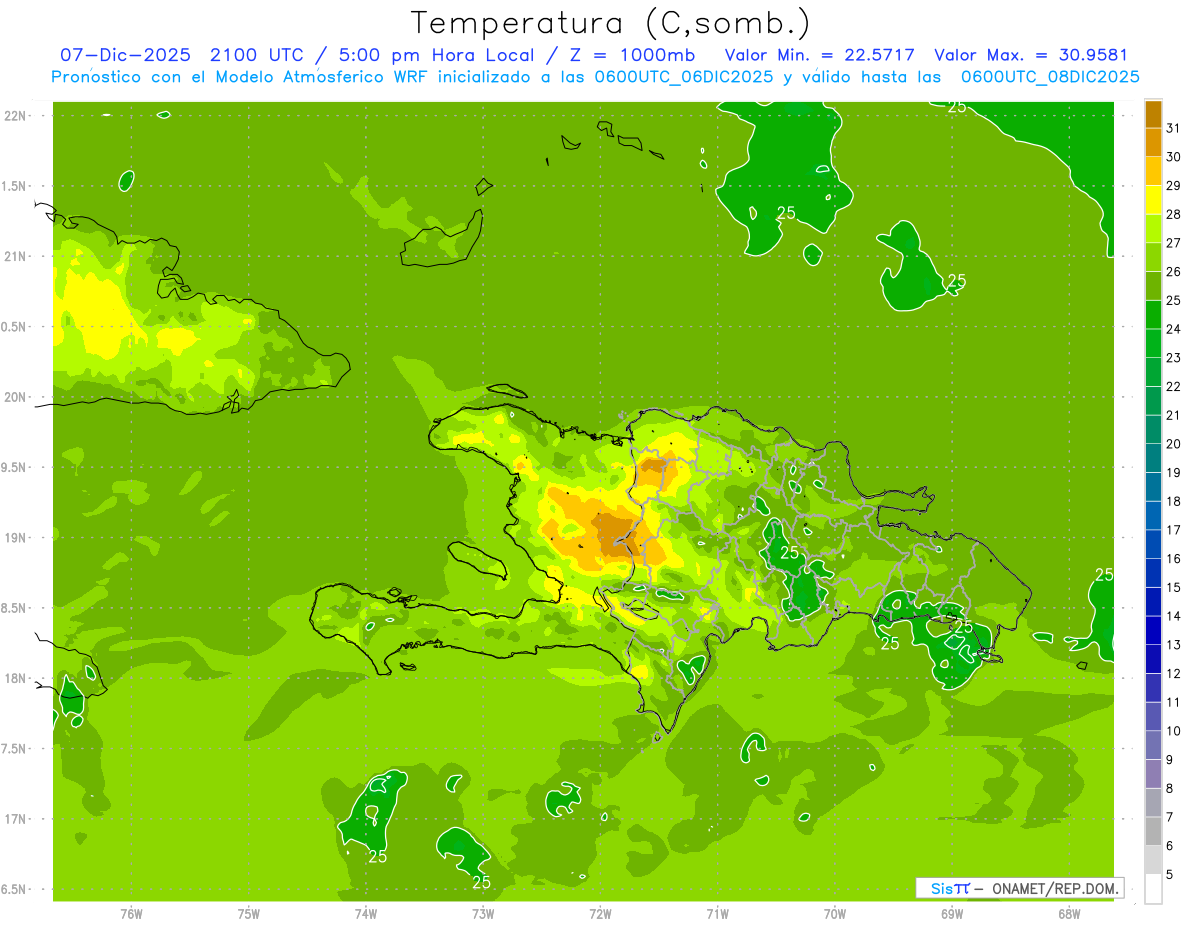Image resolution: width=1200 pixels, height=927 pixels.
Task: Click the colorbar label '18'
Action: (1173, 502)
